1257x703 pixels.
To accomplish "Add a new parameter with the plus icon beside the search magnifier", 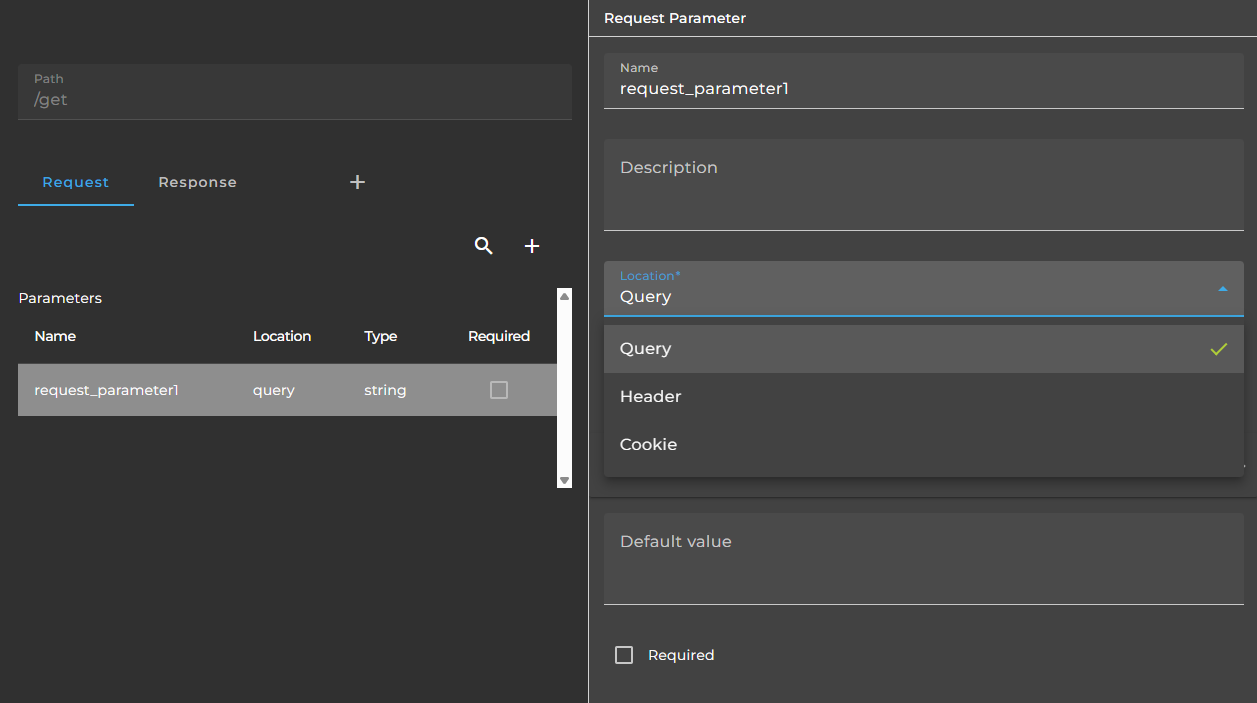I will click(x=532, y=246).
